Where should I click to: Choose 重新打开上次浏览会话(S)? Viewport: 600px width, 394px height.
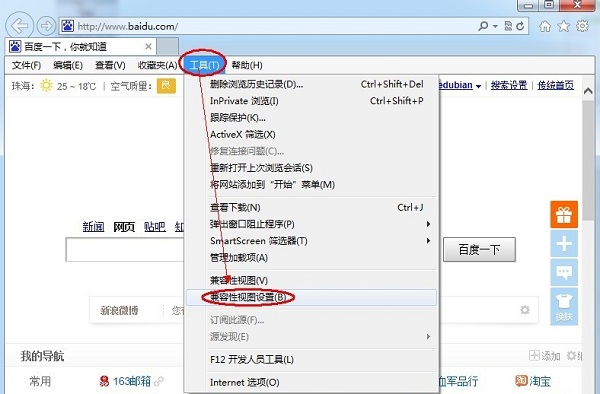(x=311, y=168)
